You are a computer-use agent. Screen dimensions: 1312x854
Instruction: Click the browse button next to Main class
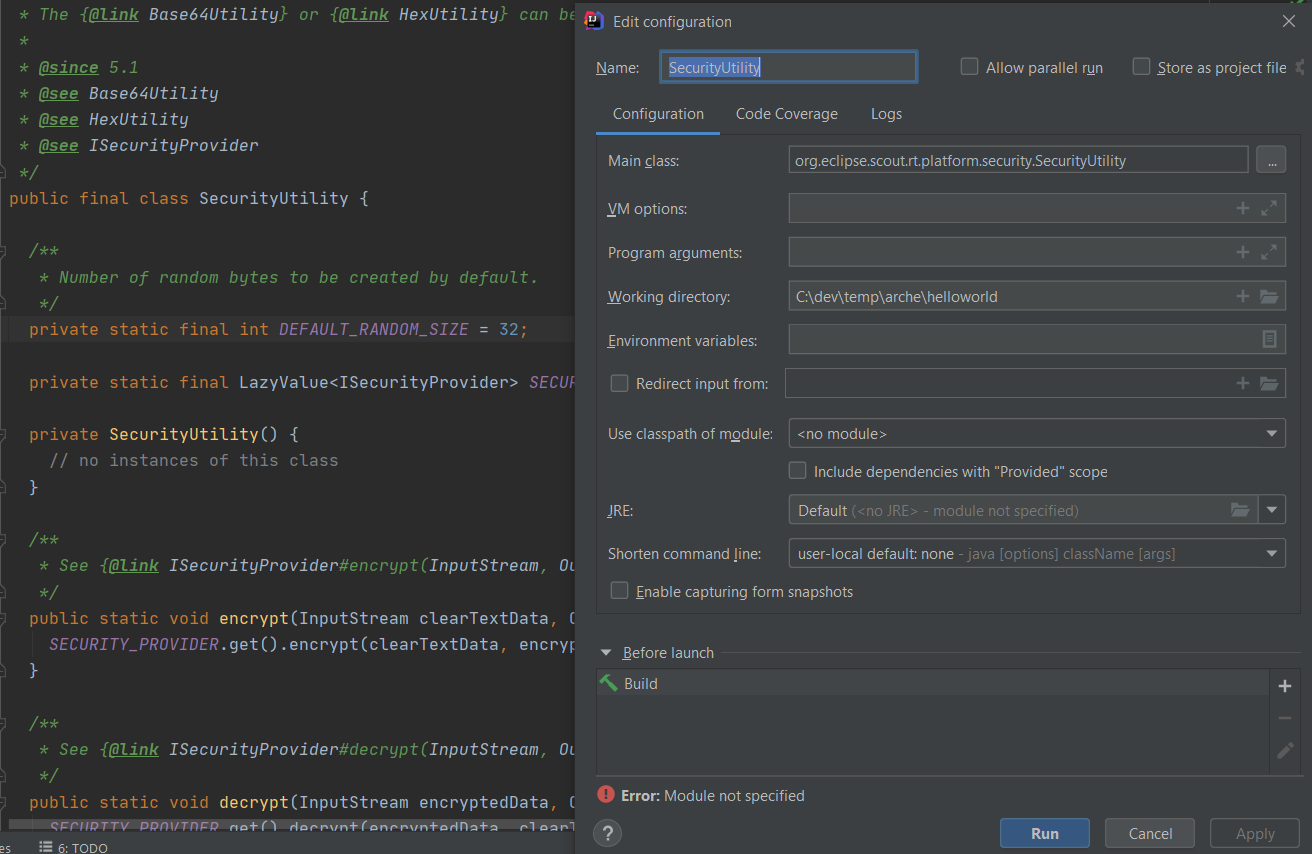coord(1270,160)
